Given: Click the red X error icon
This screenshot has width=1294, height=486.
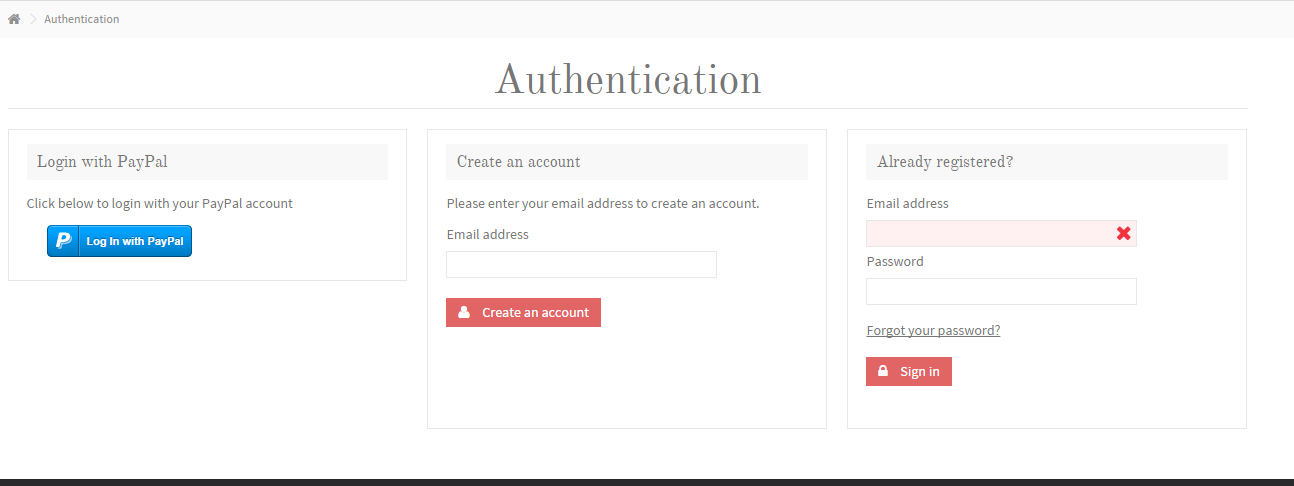Looking at the screenshot, I should [x=1123, y=233].
